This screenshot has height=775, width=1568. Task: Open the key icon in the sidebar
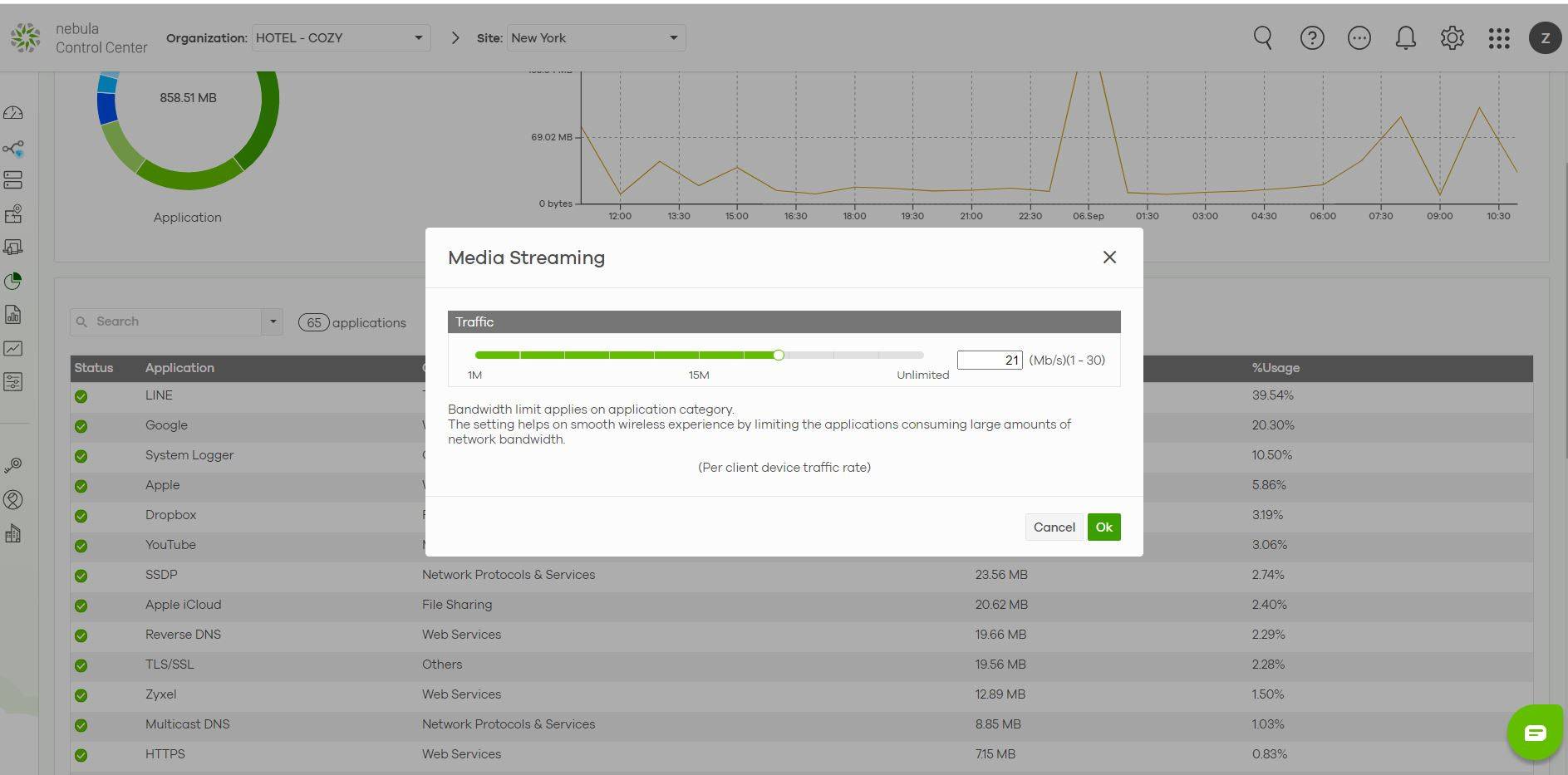[13, 466]
